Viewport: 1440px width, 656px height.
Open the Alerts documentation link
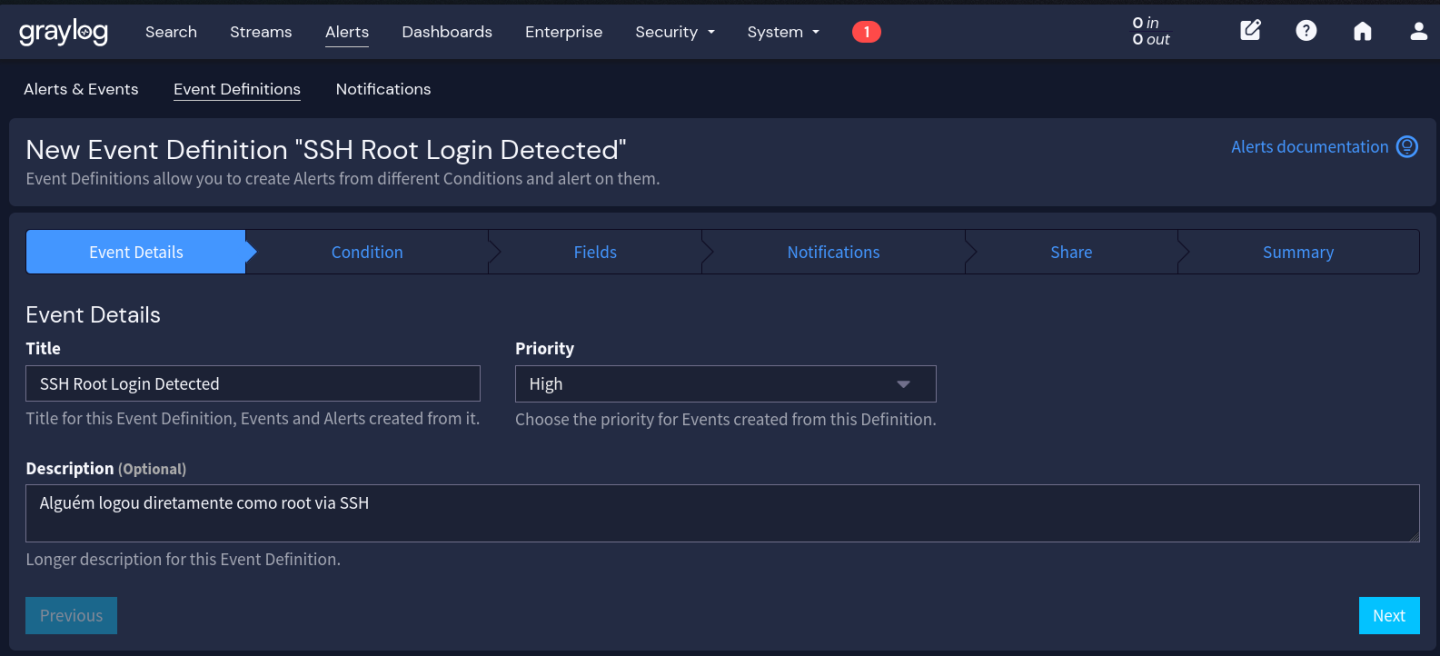(1309, 147)
